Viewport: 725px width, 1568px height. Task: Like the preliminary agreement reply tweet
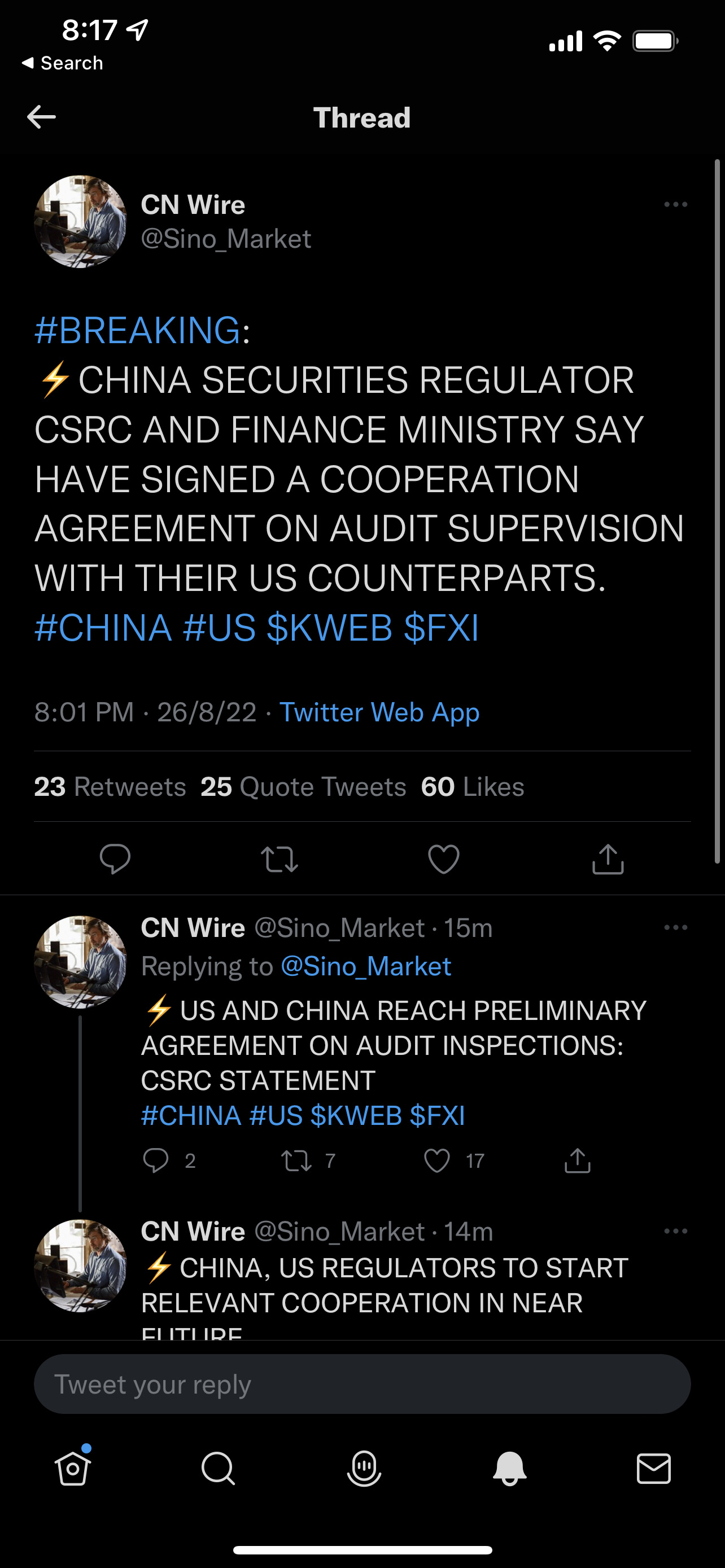pos(437,1161)
